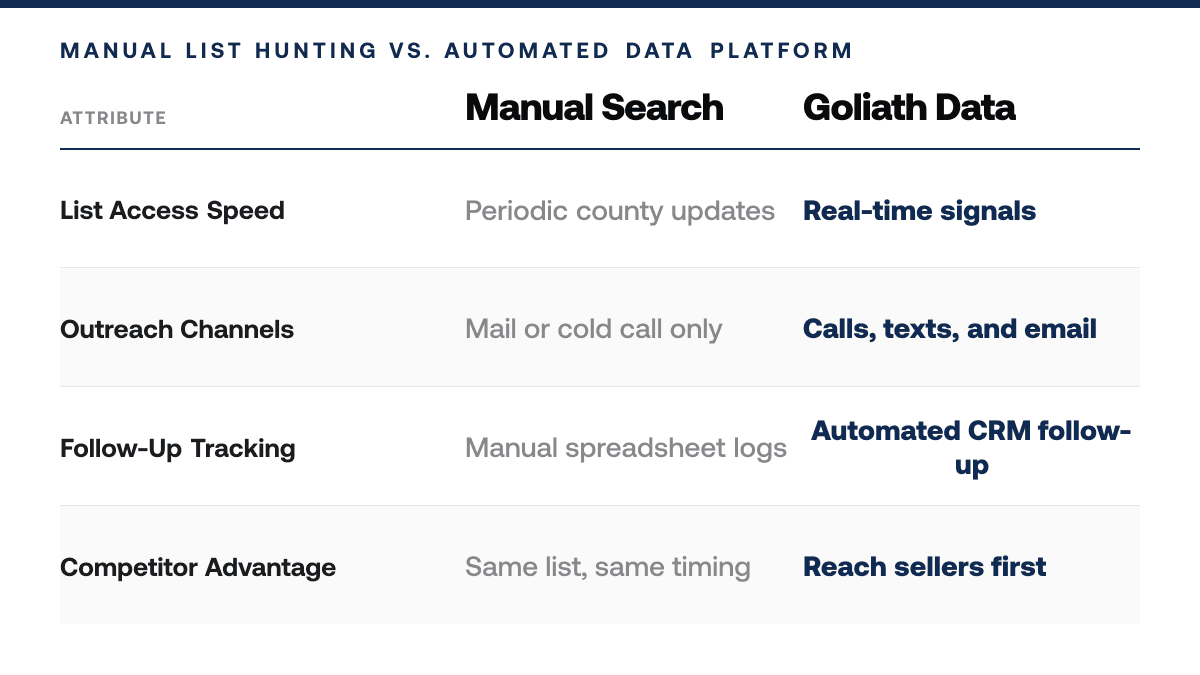The width and height of the screenshot is (1200, 675).
Task: Click the Calls, texts, and email text
Action: (950, 329)
